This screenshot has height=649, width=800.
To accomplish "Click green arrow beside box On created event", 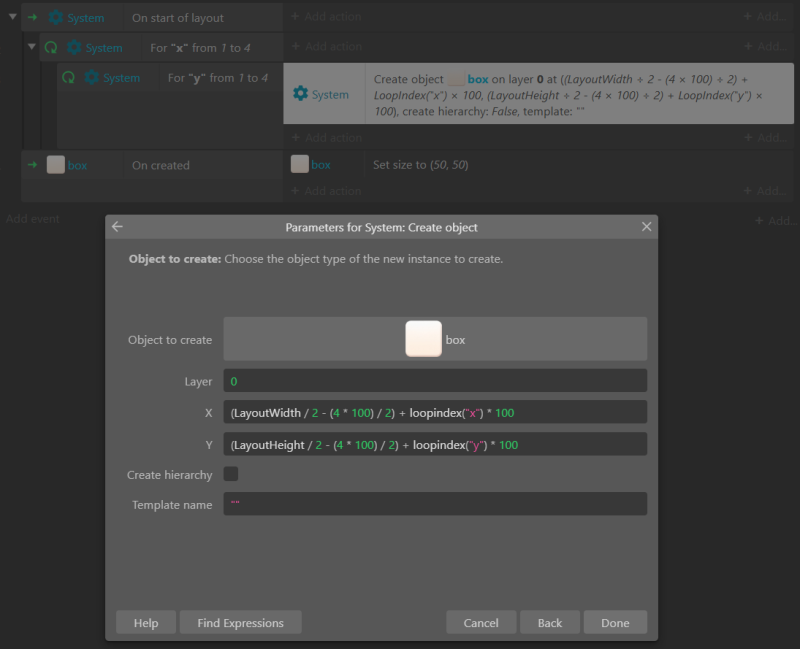I will coord(32,165).
